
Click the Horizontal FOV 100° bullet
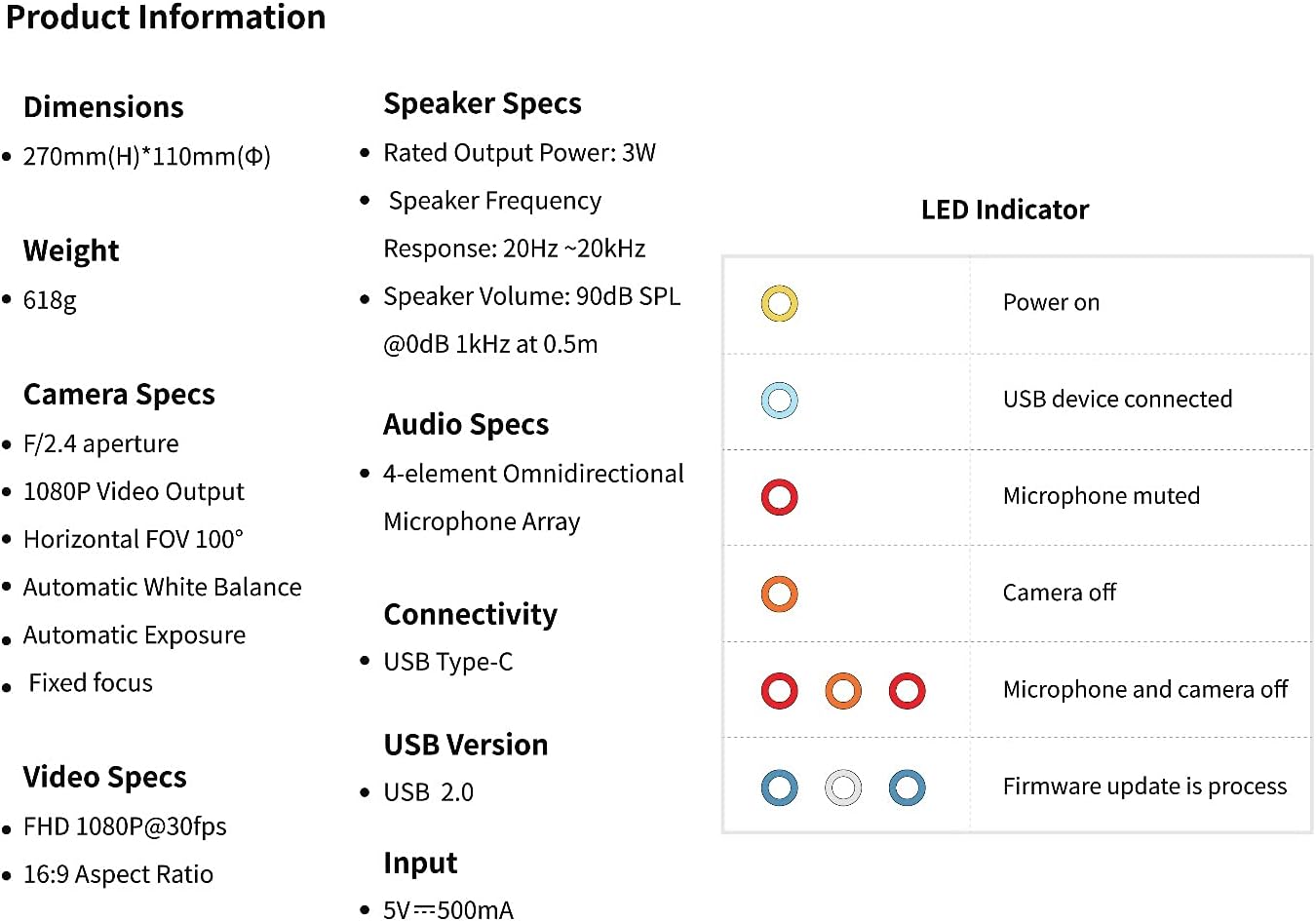point(133,539)
